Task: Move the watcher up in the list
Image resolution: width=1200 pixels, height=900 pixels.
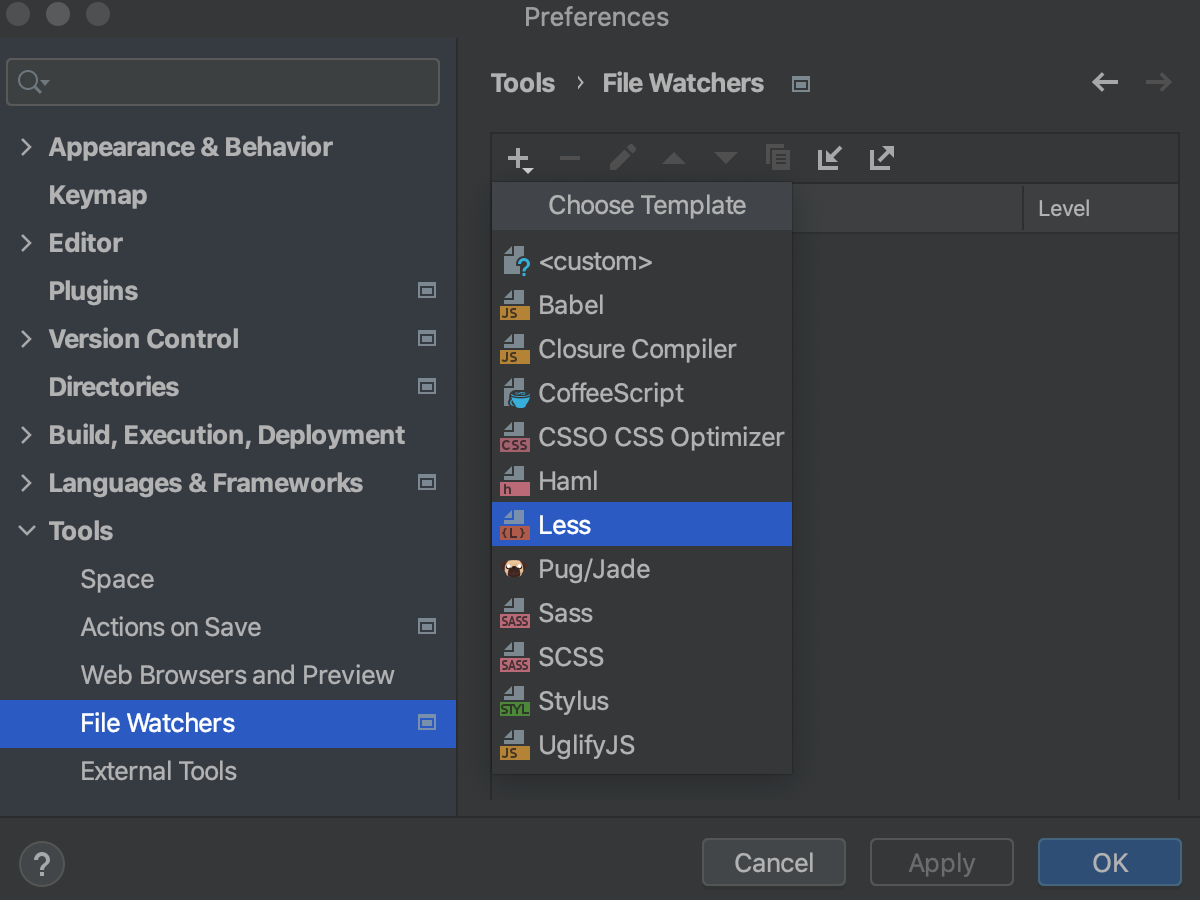Action: click(x=674, y=157)
